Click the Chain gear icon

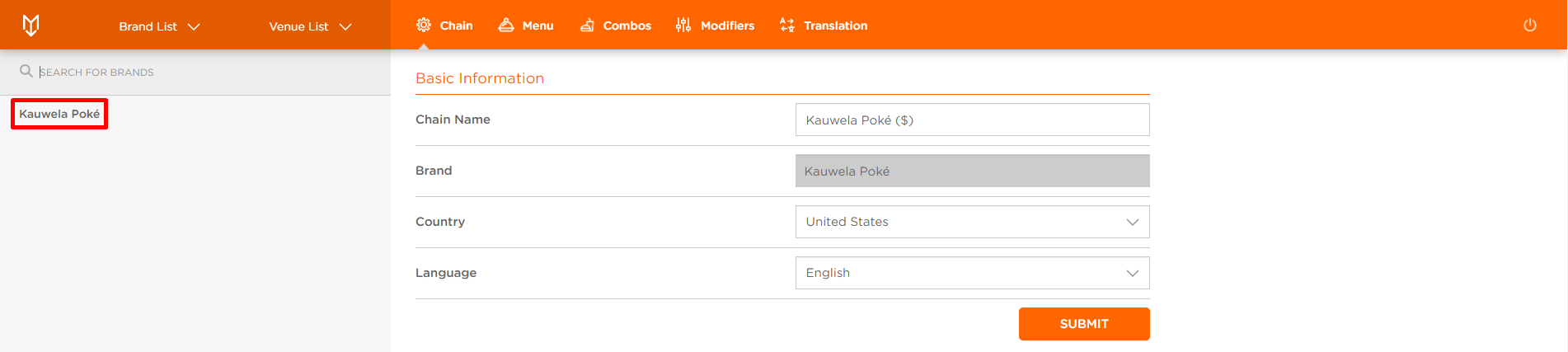point(424,25)
